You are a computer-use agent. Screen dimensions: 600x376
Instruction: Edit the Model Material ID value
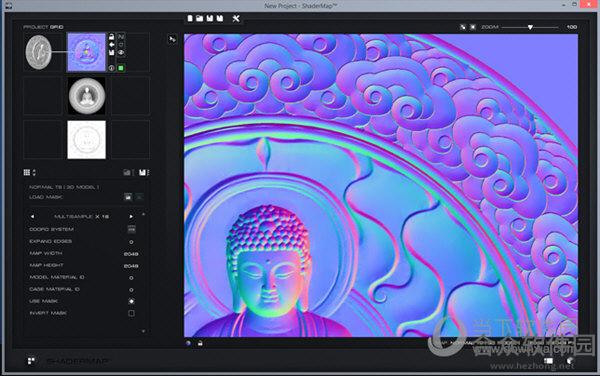click(x=131, y=278)
